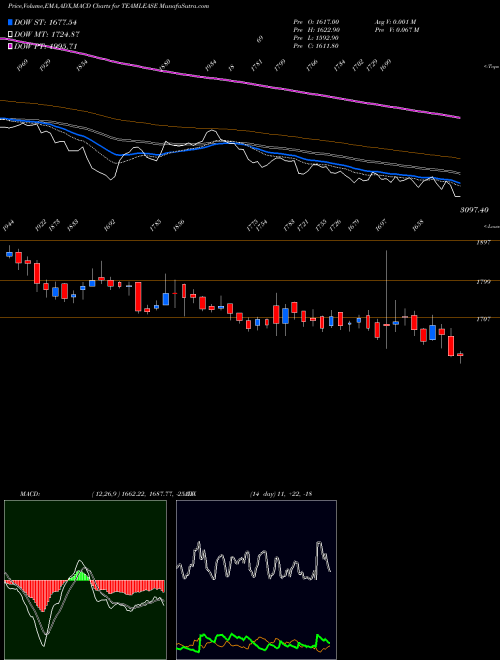Click the 1944 low label at chart start
This screenshot has width=500, height=660.
(x=8, y=226)
